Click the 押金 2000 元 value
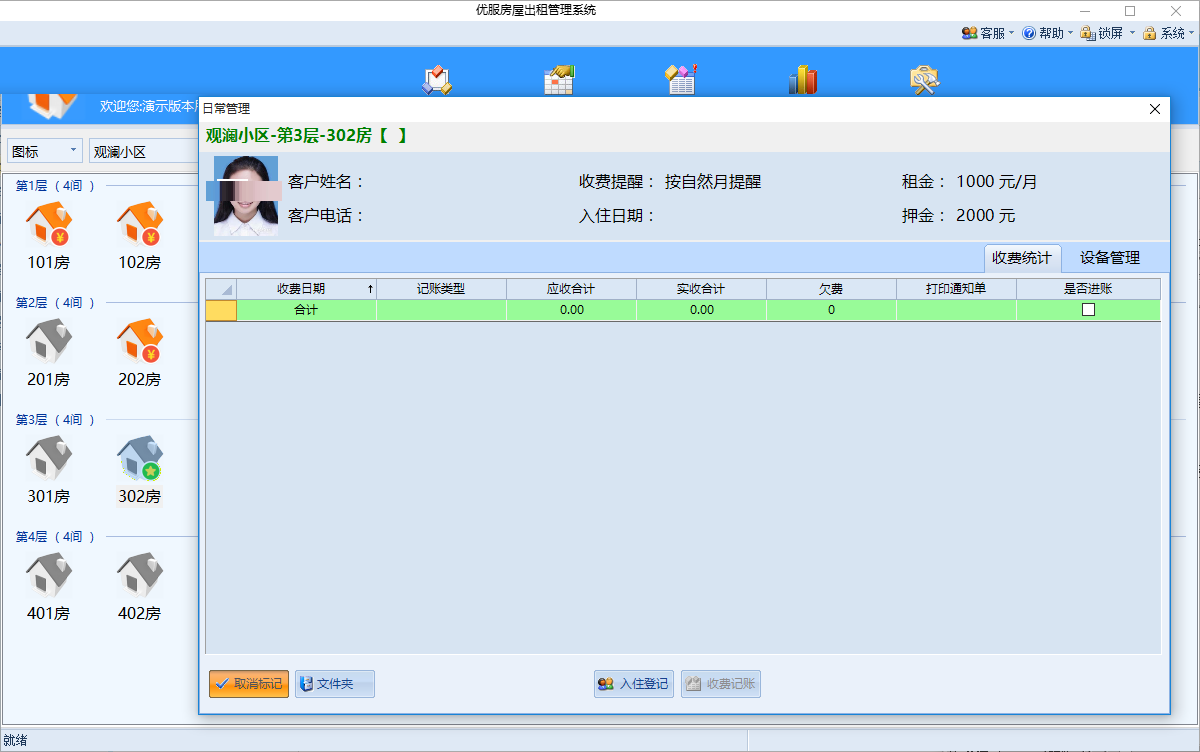The height and width of the screenshot is (752, 1200). click(x=986, y=215)
